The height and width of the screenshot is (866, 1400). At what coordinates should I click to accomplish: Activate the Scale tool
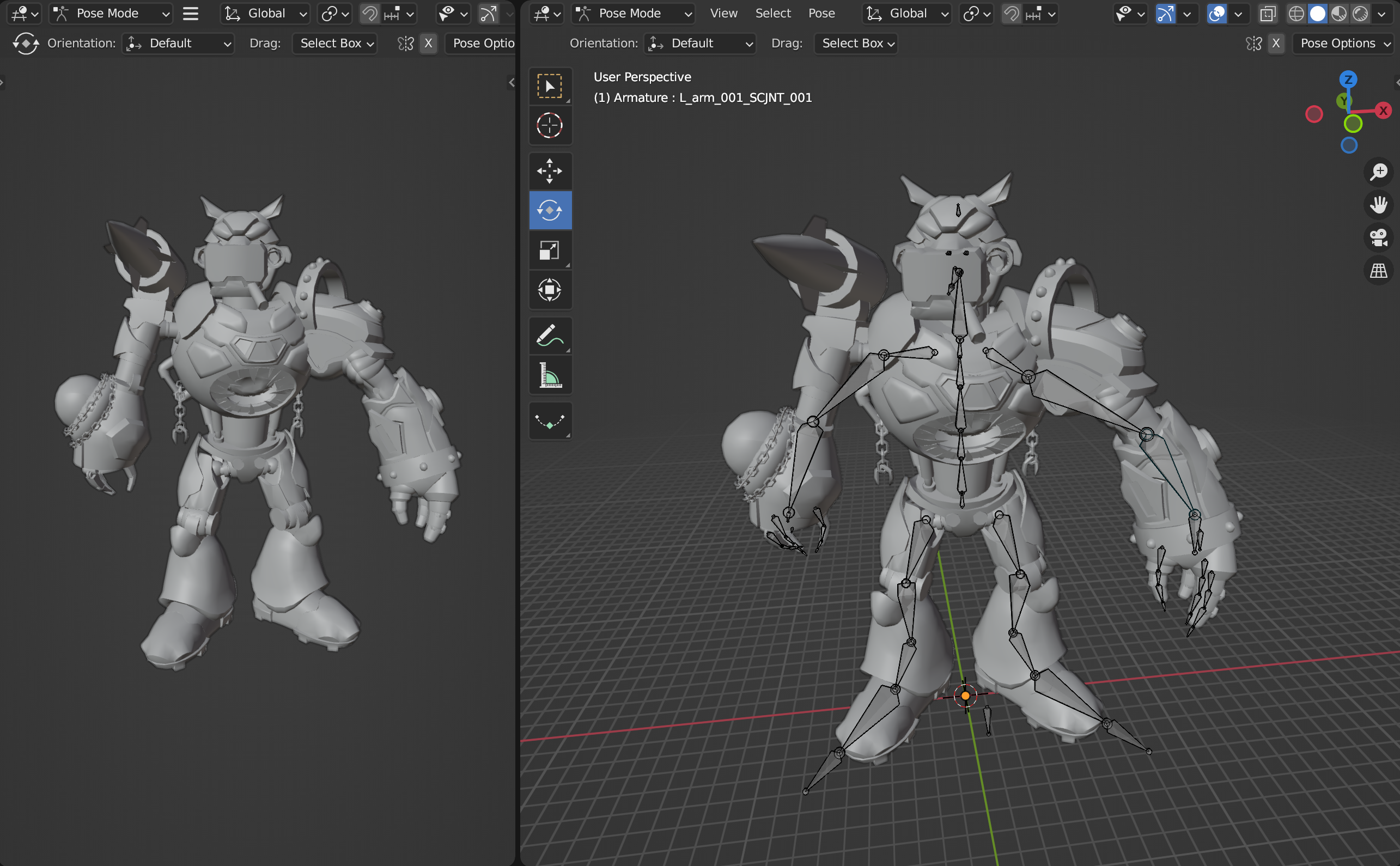tap(549, 251)
